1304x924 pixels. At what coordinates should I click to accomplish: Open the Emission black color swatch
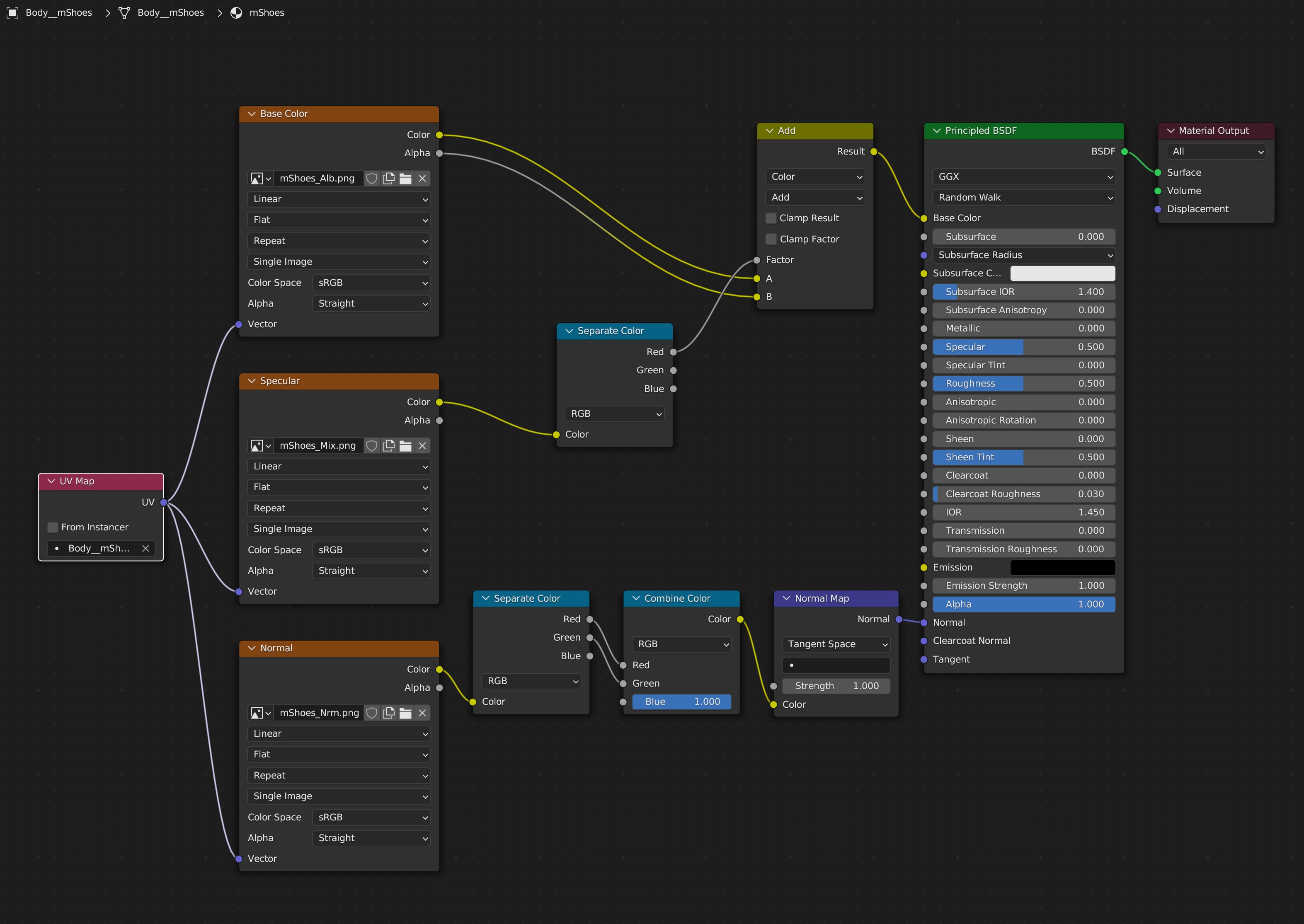pyautogui.click(x=1063, y=567)
